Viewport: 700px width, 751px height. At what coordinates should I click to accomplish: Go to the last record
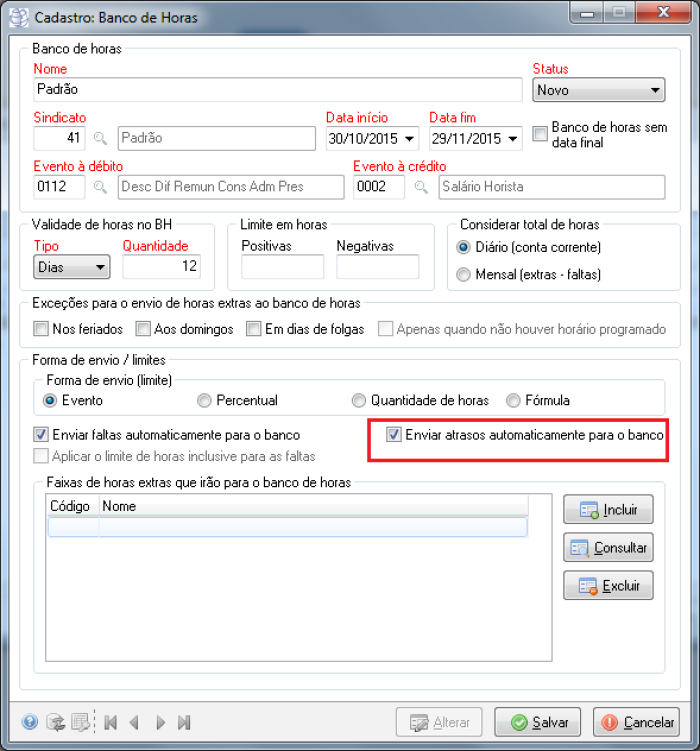click(x=184, y=721)
